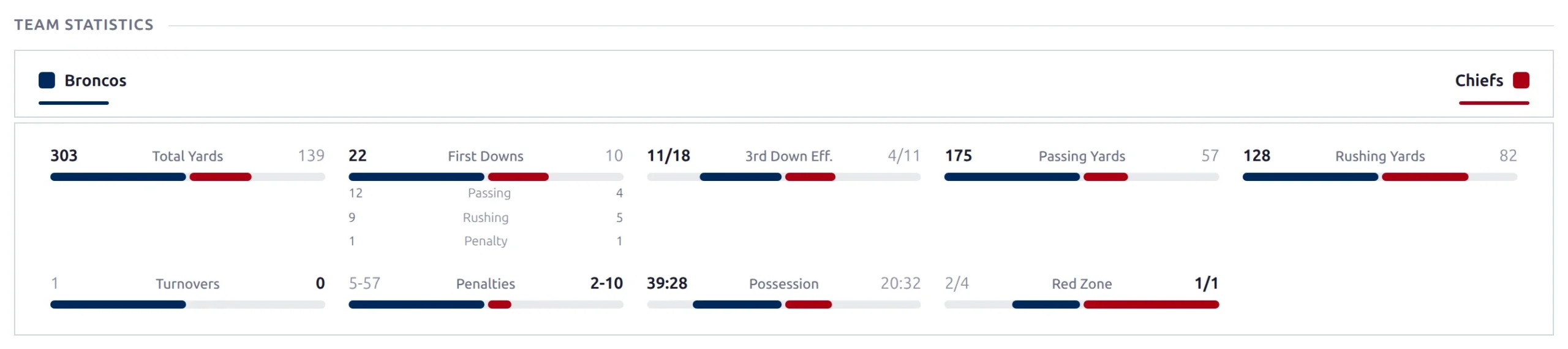Click the TEAM STATISTICS heading
Viewport: 1568px width, 349px height.
click(84, 25)
